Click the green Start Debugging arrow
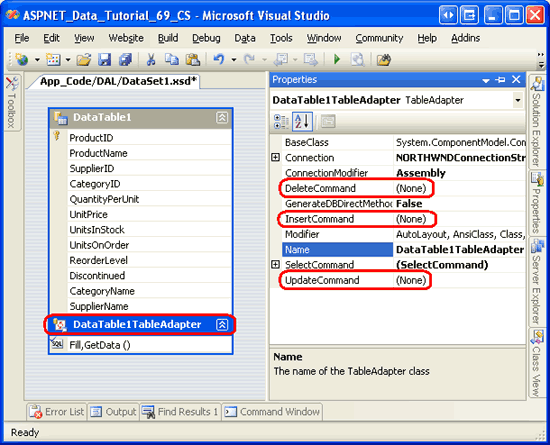This screenshot has width=550, height=445. point(337,59)
